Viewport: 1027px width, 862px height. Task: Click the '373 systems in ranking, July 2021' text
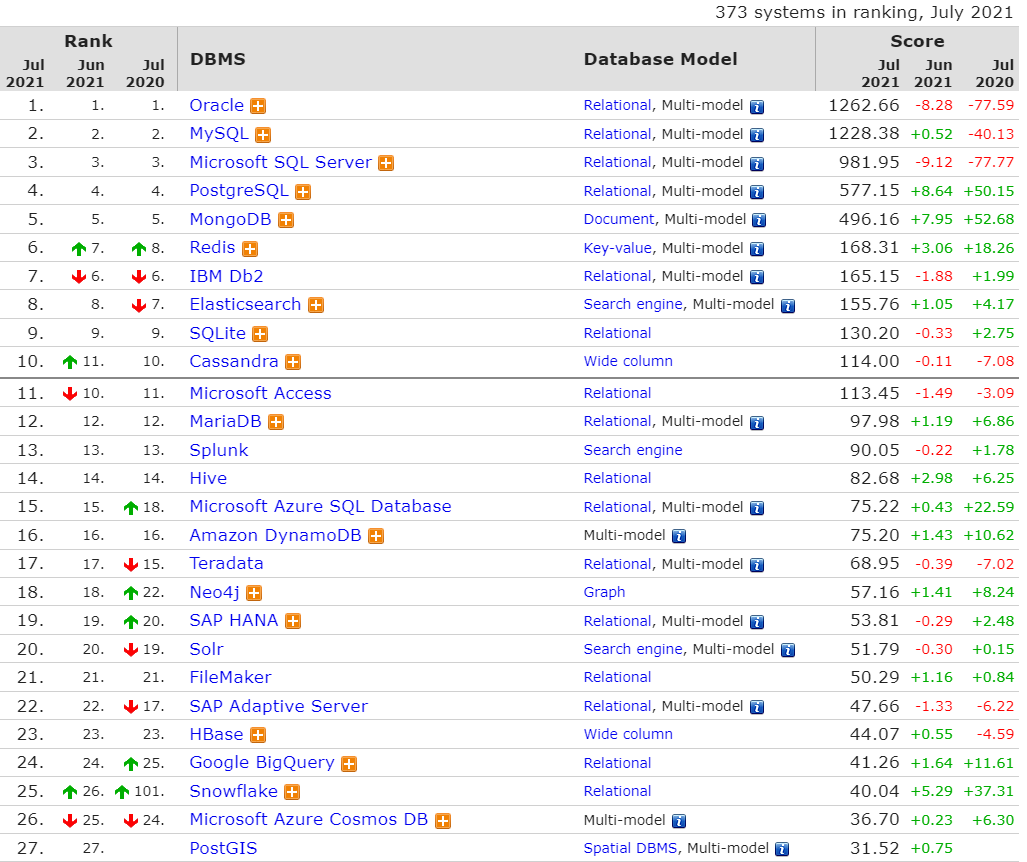click(864, 12)
